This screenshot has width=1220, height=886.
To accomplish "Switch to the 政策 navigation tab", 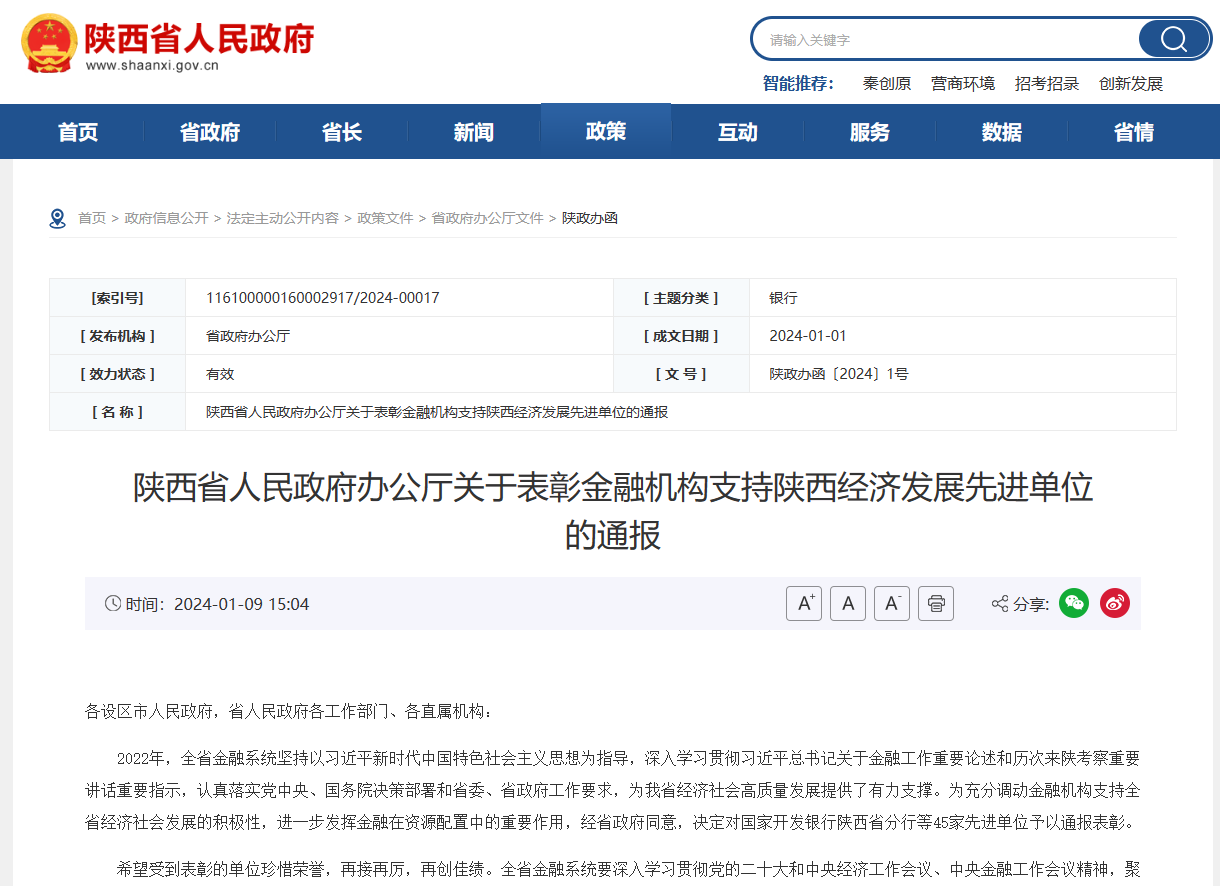I will click(x=605, y=131).
